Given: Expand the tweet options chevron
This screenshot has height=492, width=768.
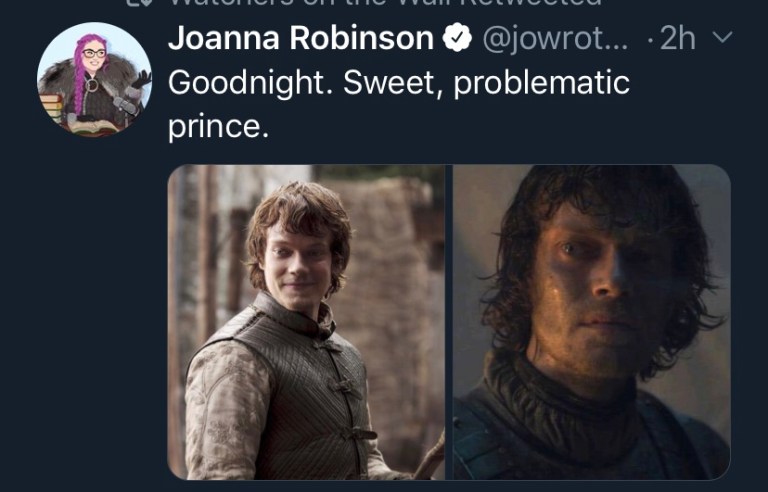Looking at the screenshot, I should point(722,39).
